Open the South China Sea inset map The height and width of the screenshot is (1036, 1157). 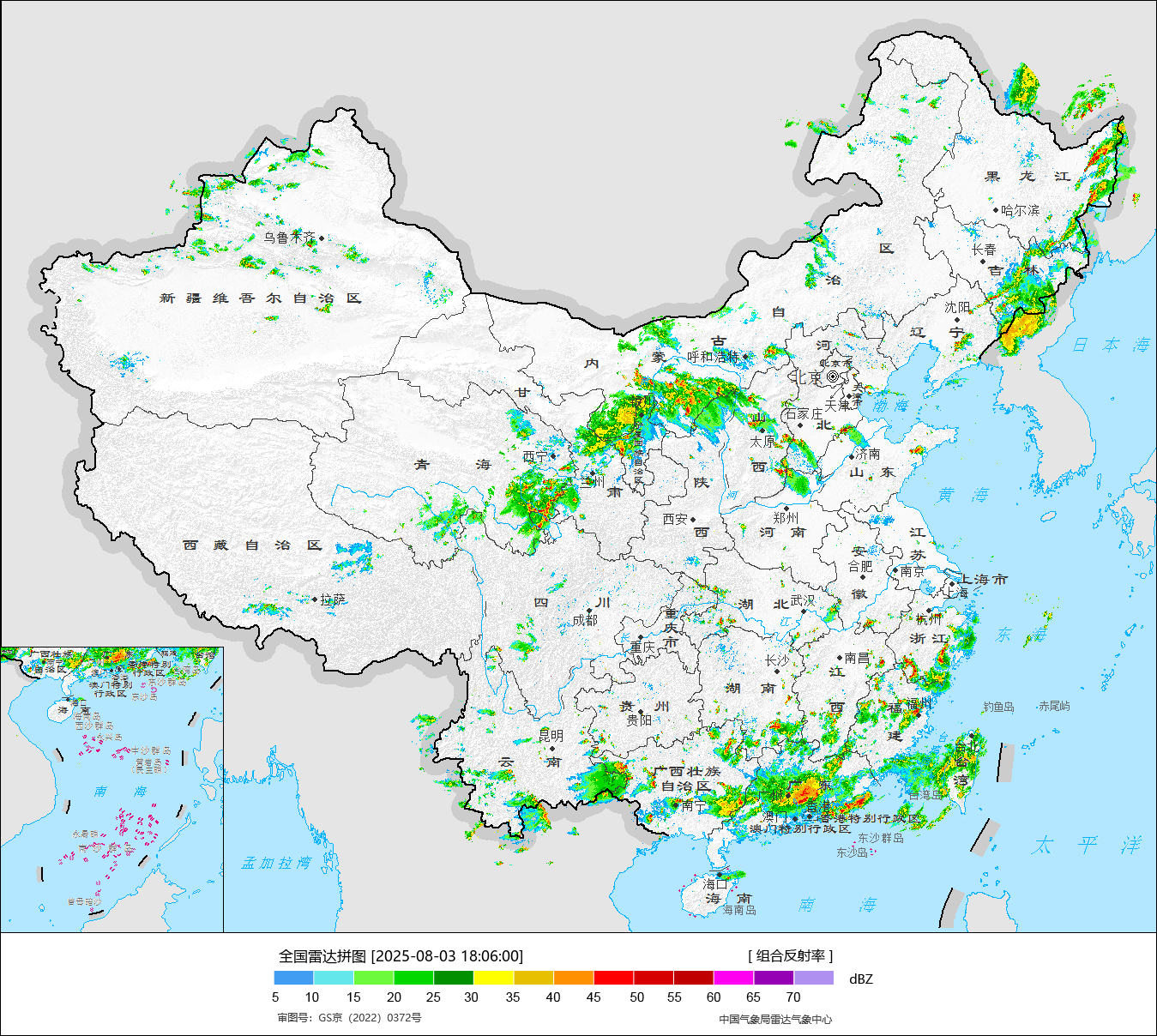point(111,789)
